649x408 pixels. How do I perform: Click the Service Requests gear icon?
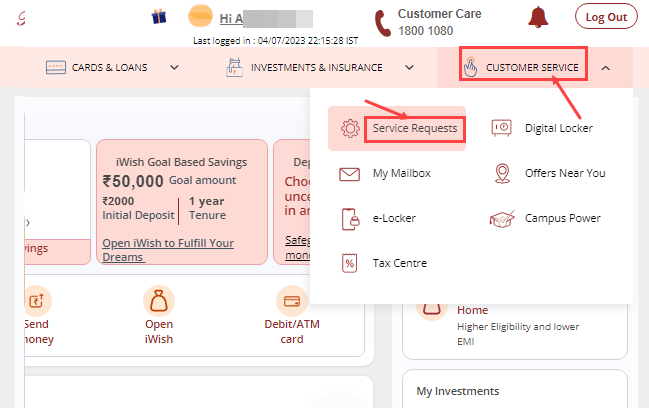tap(350, 128)
